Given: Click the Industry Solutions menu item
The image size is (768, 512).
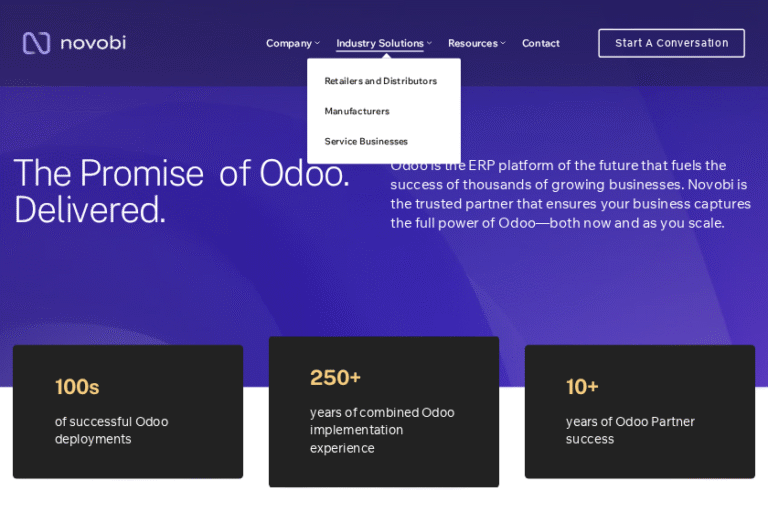Looking at the screenshot, I should point(380,43).
